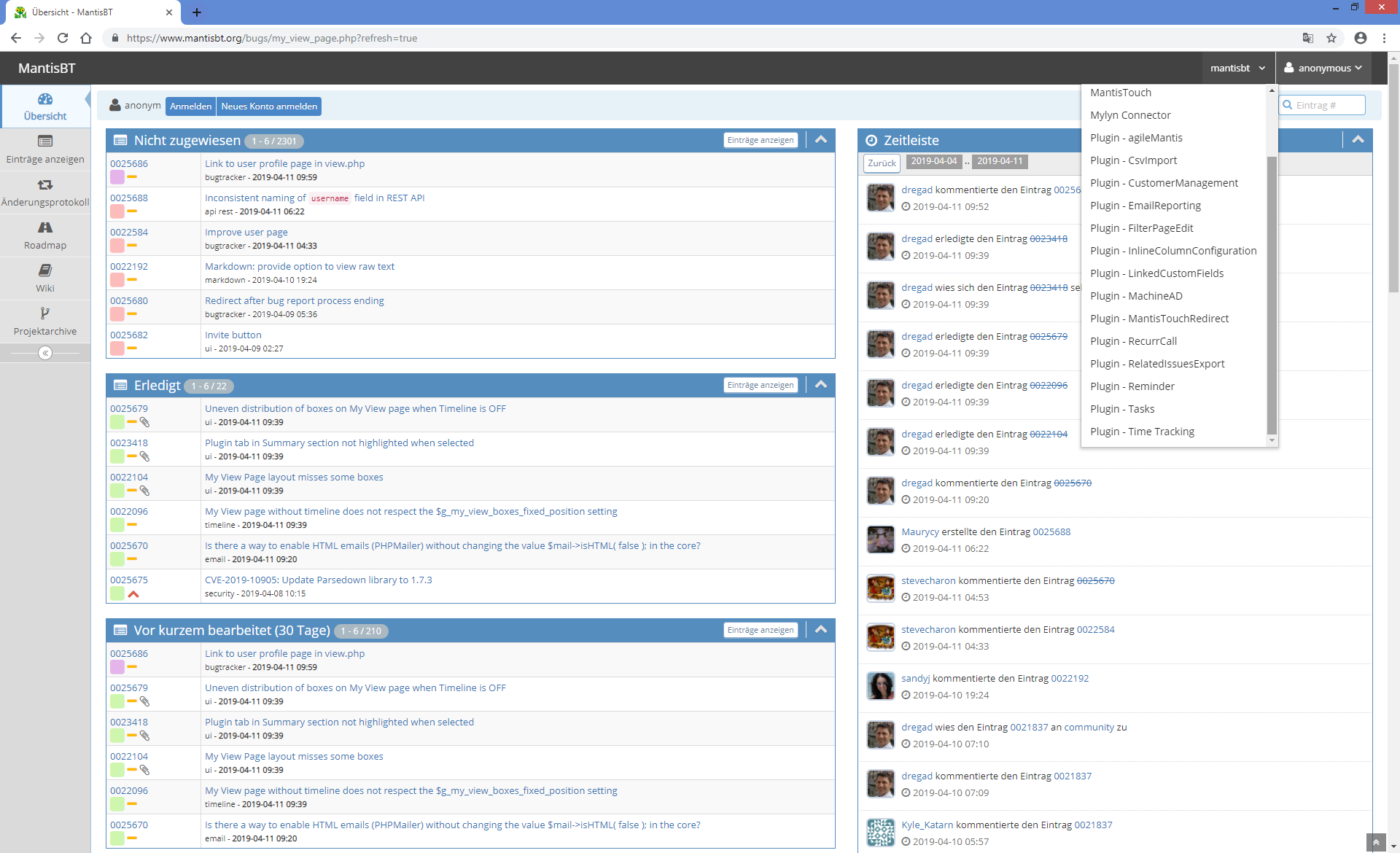This screenshot has width=1400, height=853.
Task: Click the browser back arrow
Action: 16,38
